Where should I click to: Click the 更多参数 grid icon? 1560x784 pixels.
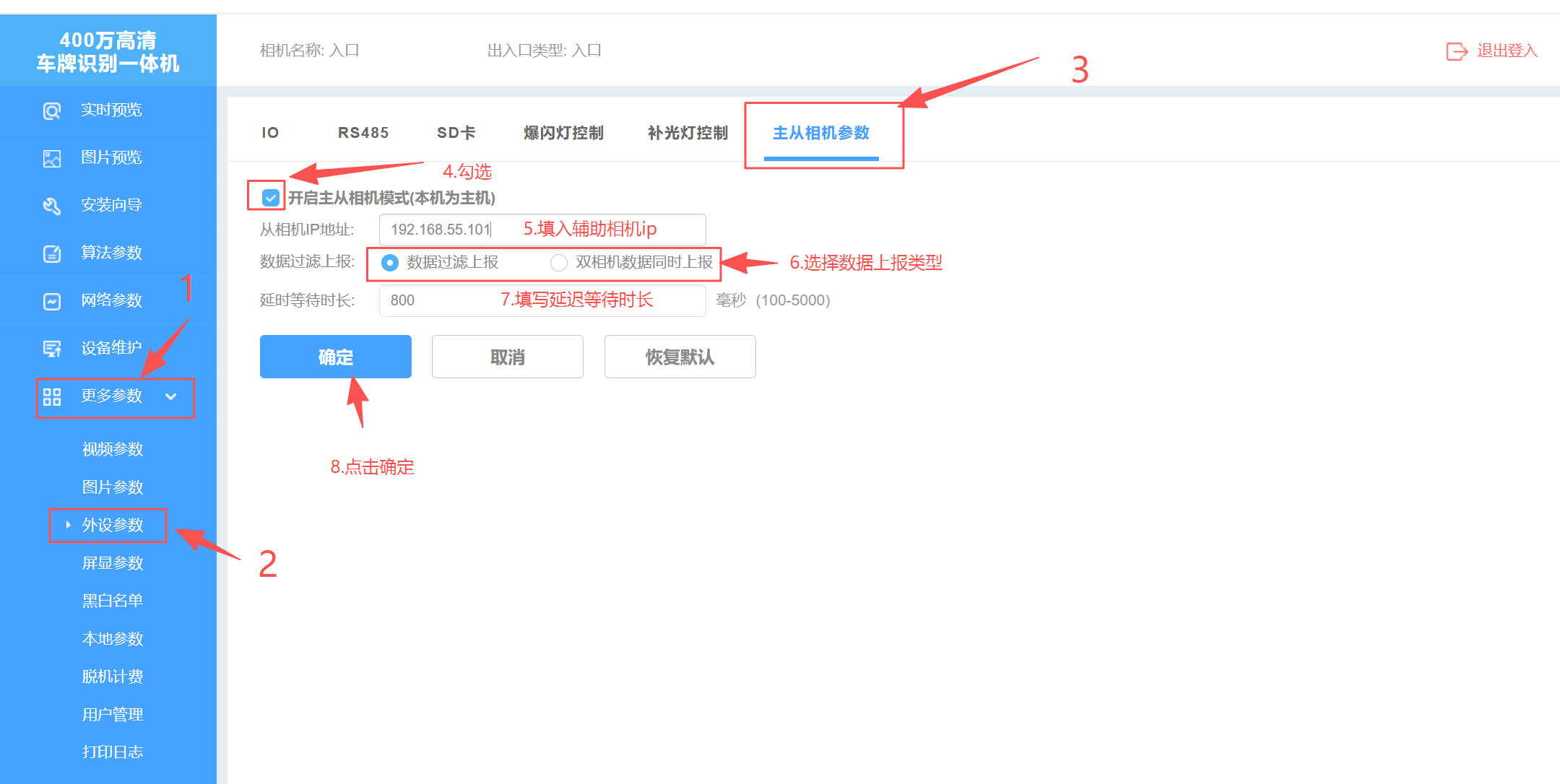[51, 396]
